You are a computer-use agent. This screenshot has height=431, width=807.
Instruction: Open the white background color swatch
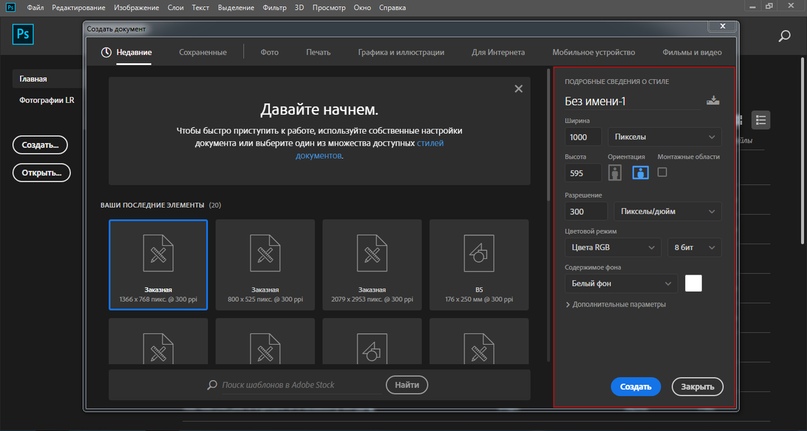tap(693, 283)
